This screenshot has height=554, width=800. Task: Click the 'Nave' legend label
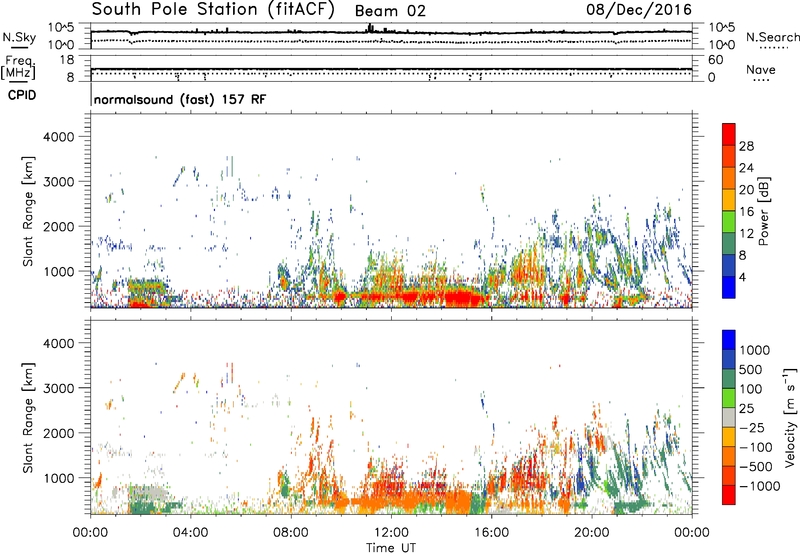[x=760, y=69]
